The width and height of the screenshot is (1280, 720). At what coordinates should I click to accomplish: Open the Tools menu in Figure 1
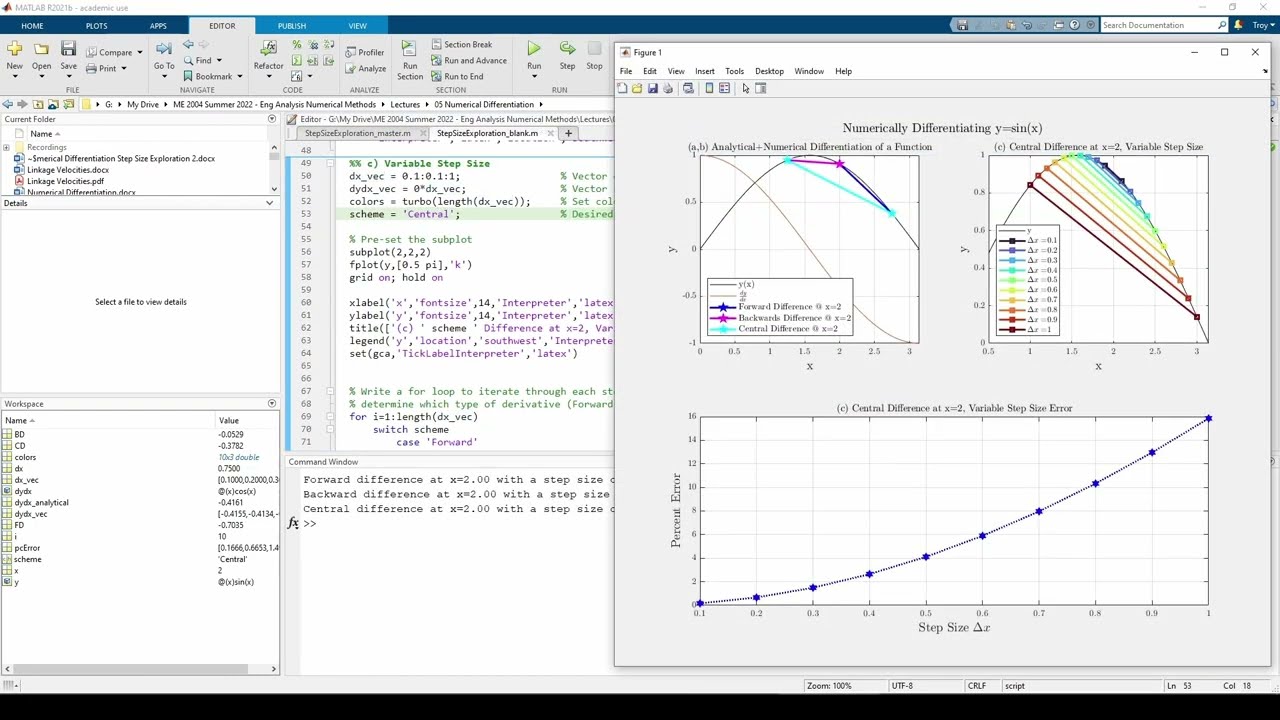pos(734,71)
